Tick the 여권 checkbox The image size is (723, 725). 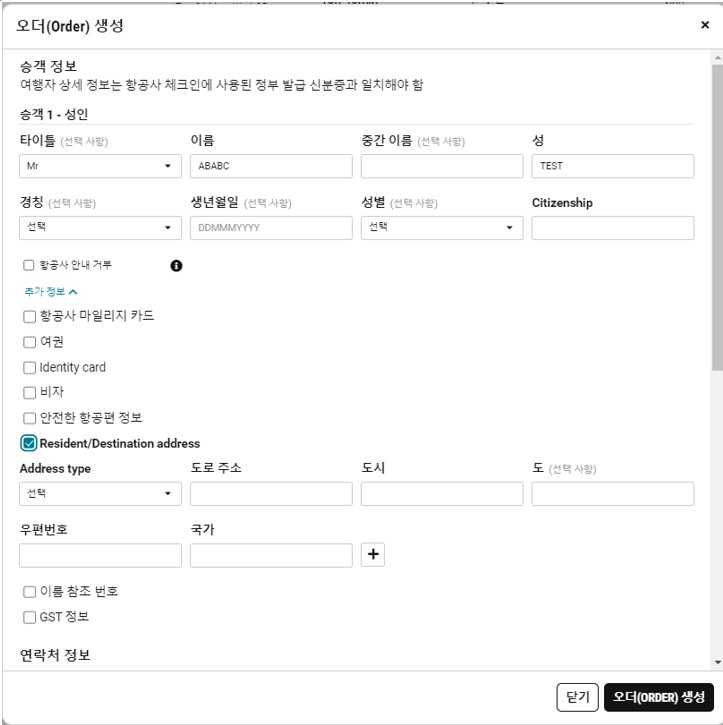point(29,342)
